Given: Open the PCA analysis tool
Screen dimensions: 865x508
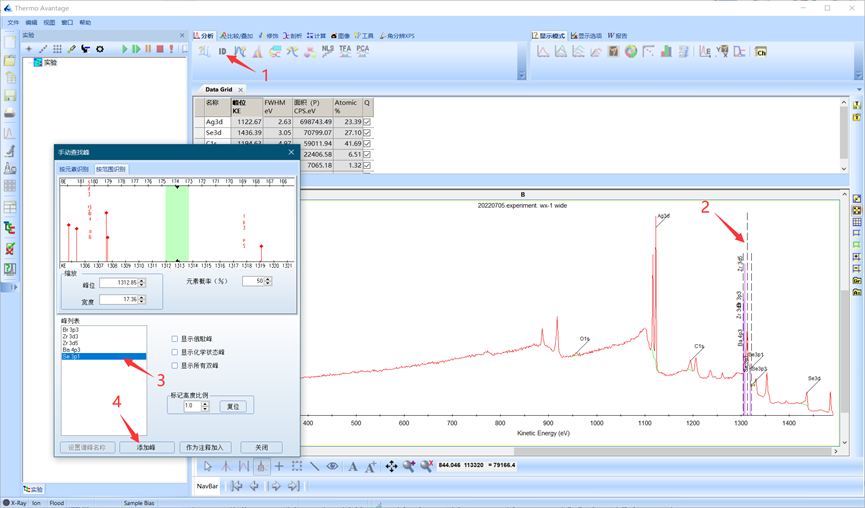Looking at the screenshot, I should pyautogui.click(x=362, y=50).
